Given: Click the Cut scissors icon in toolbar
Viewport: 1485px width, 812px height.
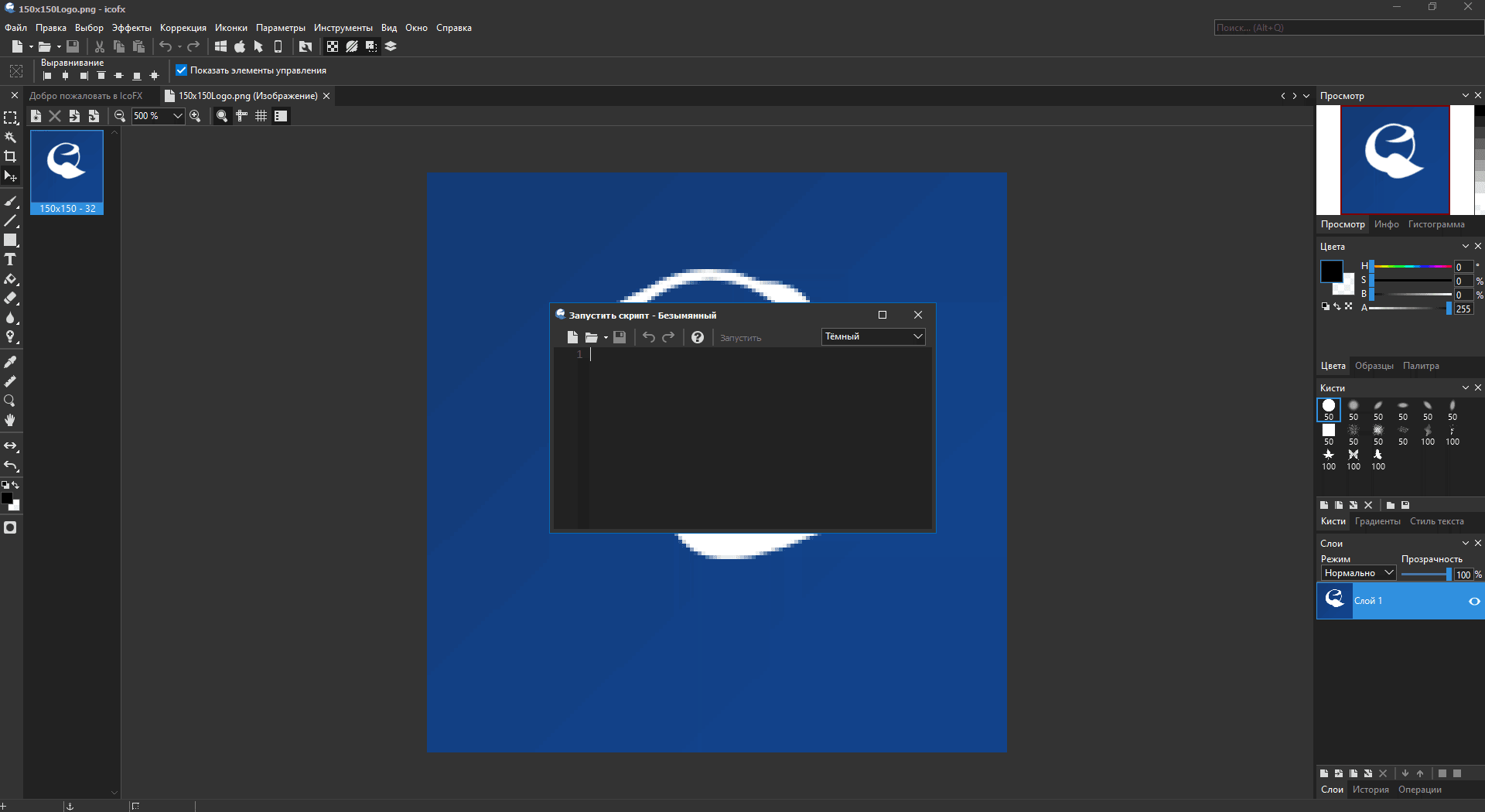Looking at the screenshot, I should coord(100,46).
